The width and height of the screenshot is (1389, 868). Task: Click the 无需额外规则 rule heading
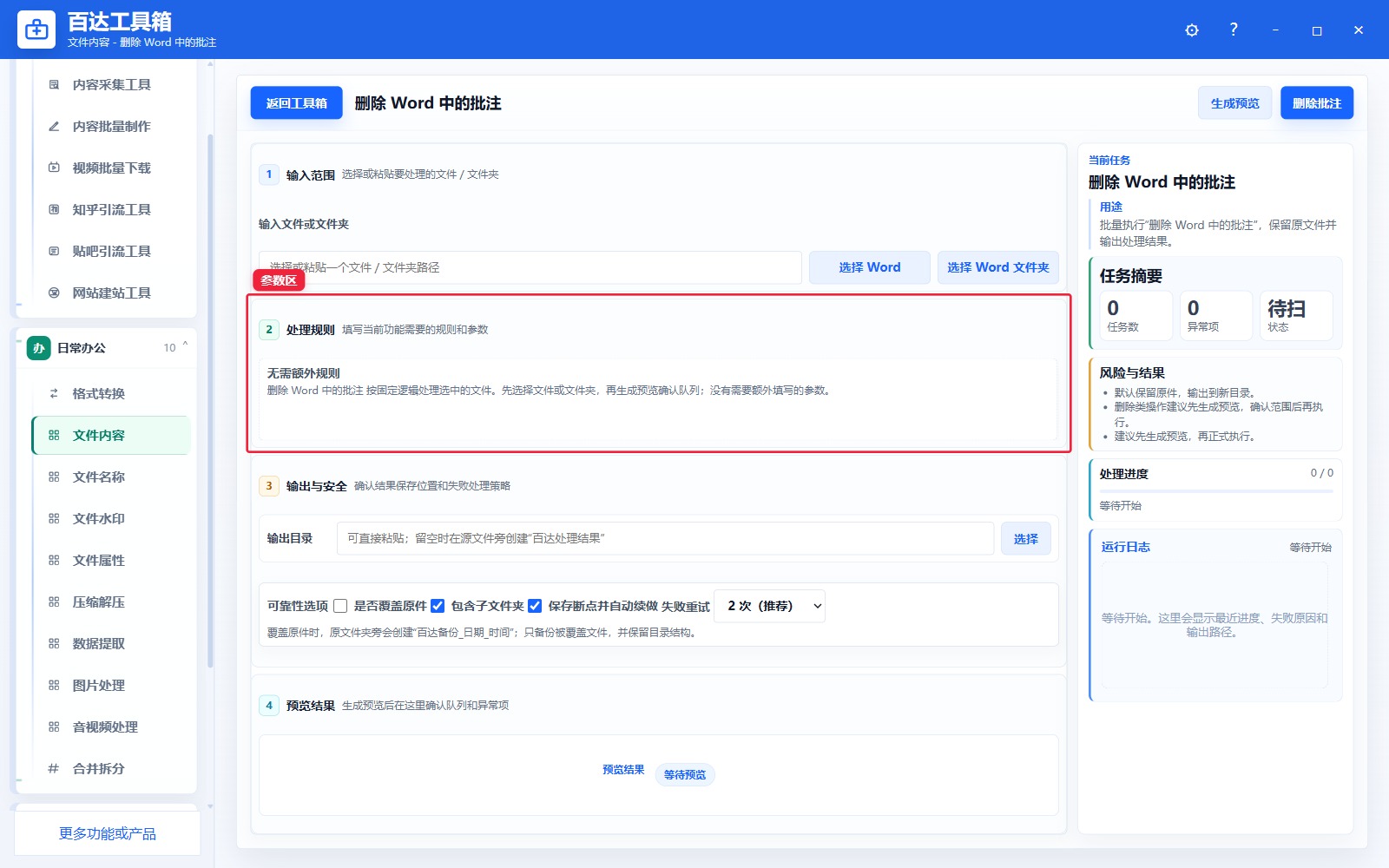click(304, 373)
